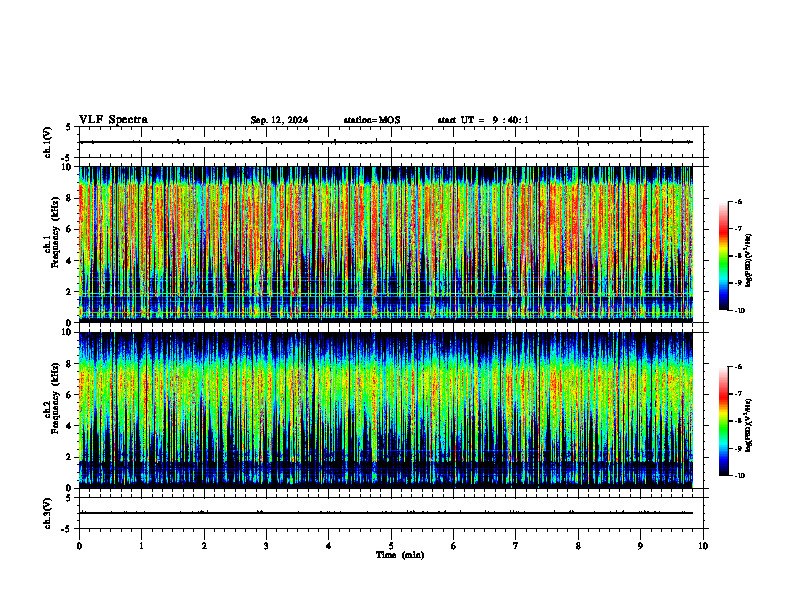Click the ch.1 colorbar log(PSD) unit label
This screenshot has height=612, width=792.
point(749,261)
